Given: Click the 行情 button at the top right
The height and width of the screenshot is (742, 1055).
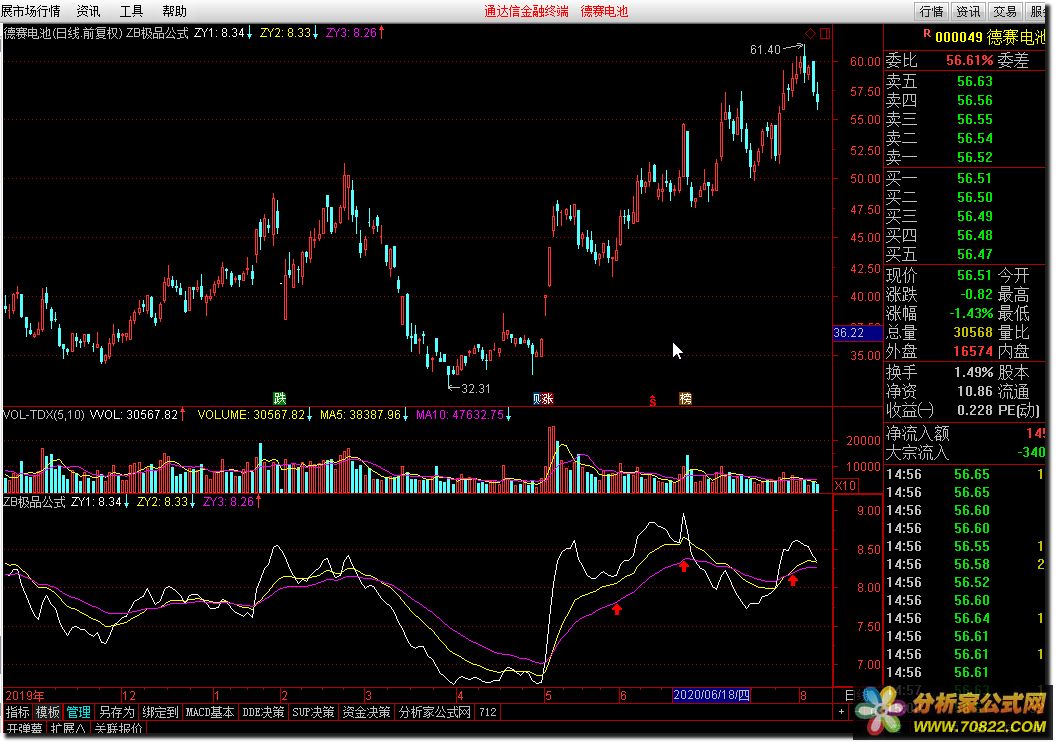Looking at the screenshot, I should (x=932, y=11).
